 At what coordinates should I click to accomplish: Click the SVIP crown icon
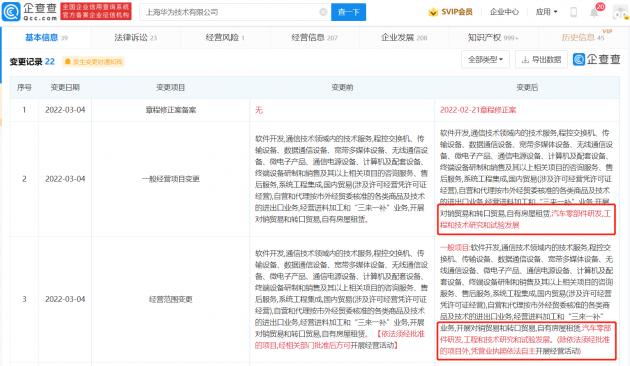(433, 12)
